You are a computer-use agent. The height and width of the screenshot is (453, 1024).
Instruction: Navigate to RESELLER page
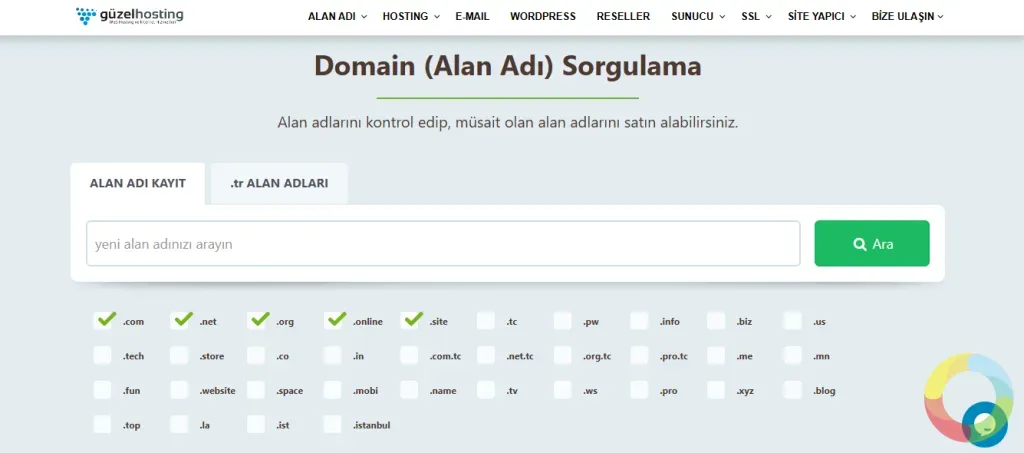623,16
